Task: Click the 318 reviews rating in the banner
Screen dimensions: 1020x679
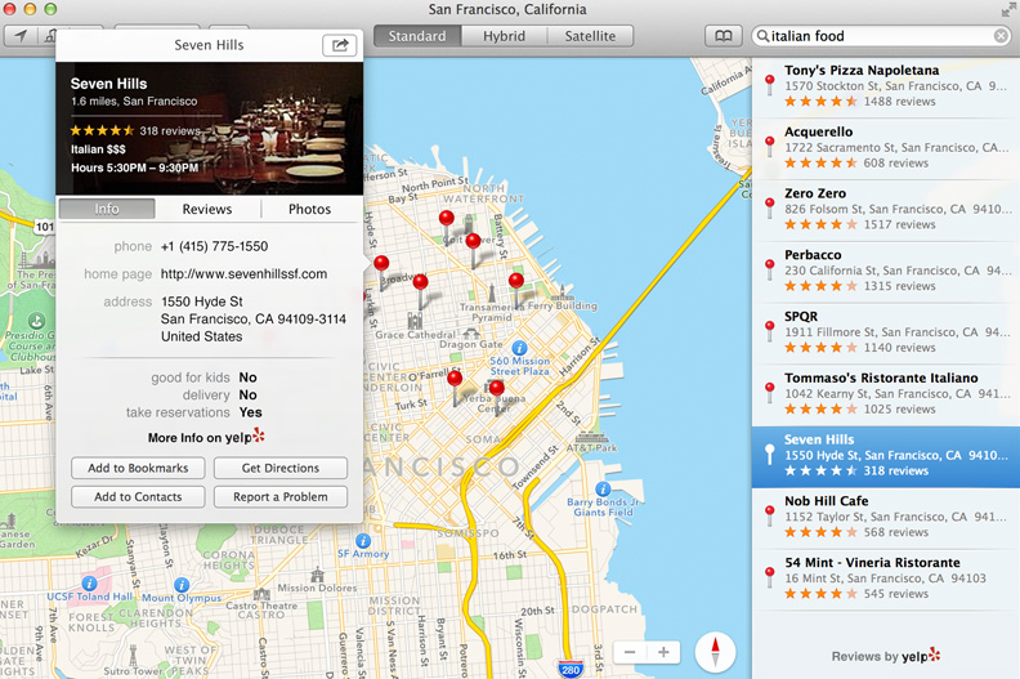Action: point(135,131)
